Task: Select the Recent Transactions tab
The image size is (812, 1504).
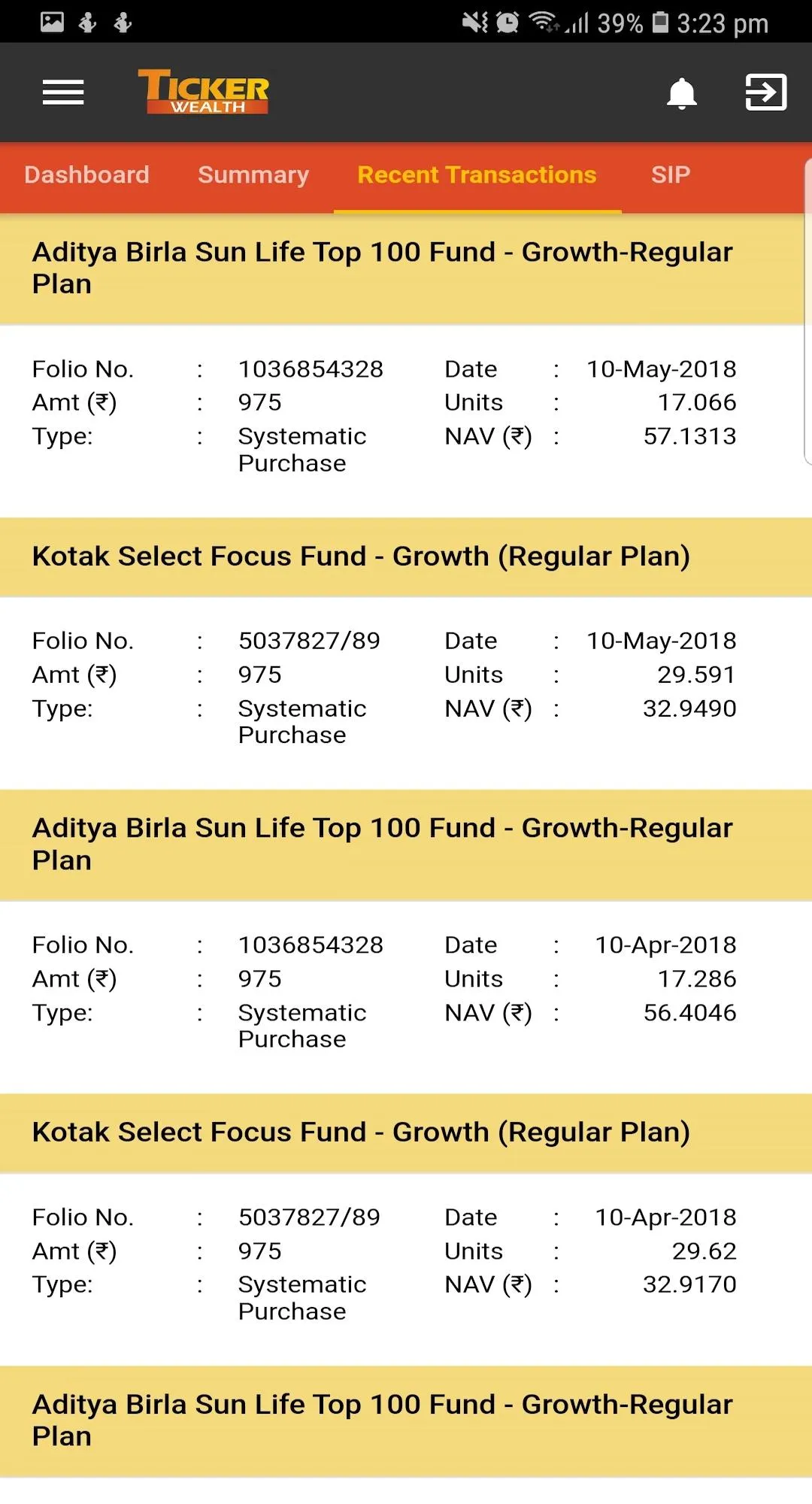Action: click(477, 175)
